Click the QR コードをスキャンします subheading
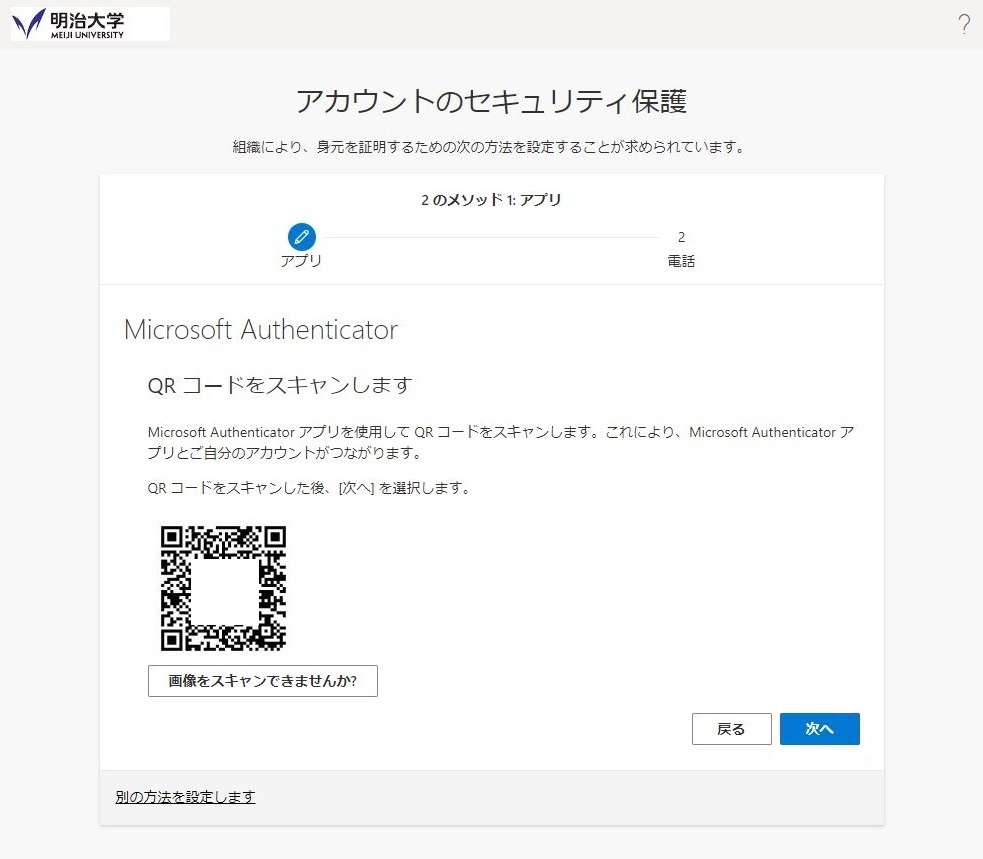 pyautogui.click(x=280, y=385)
